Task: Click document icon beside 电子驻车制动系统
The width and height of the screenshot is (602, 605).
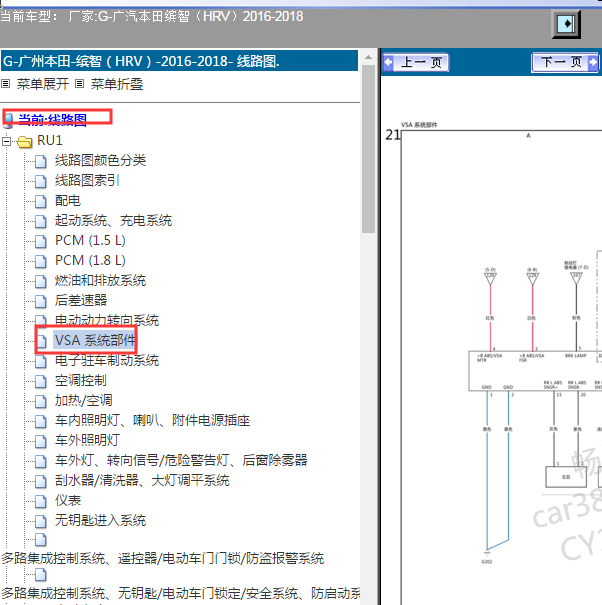Action: 41,362
